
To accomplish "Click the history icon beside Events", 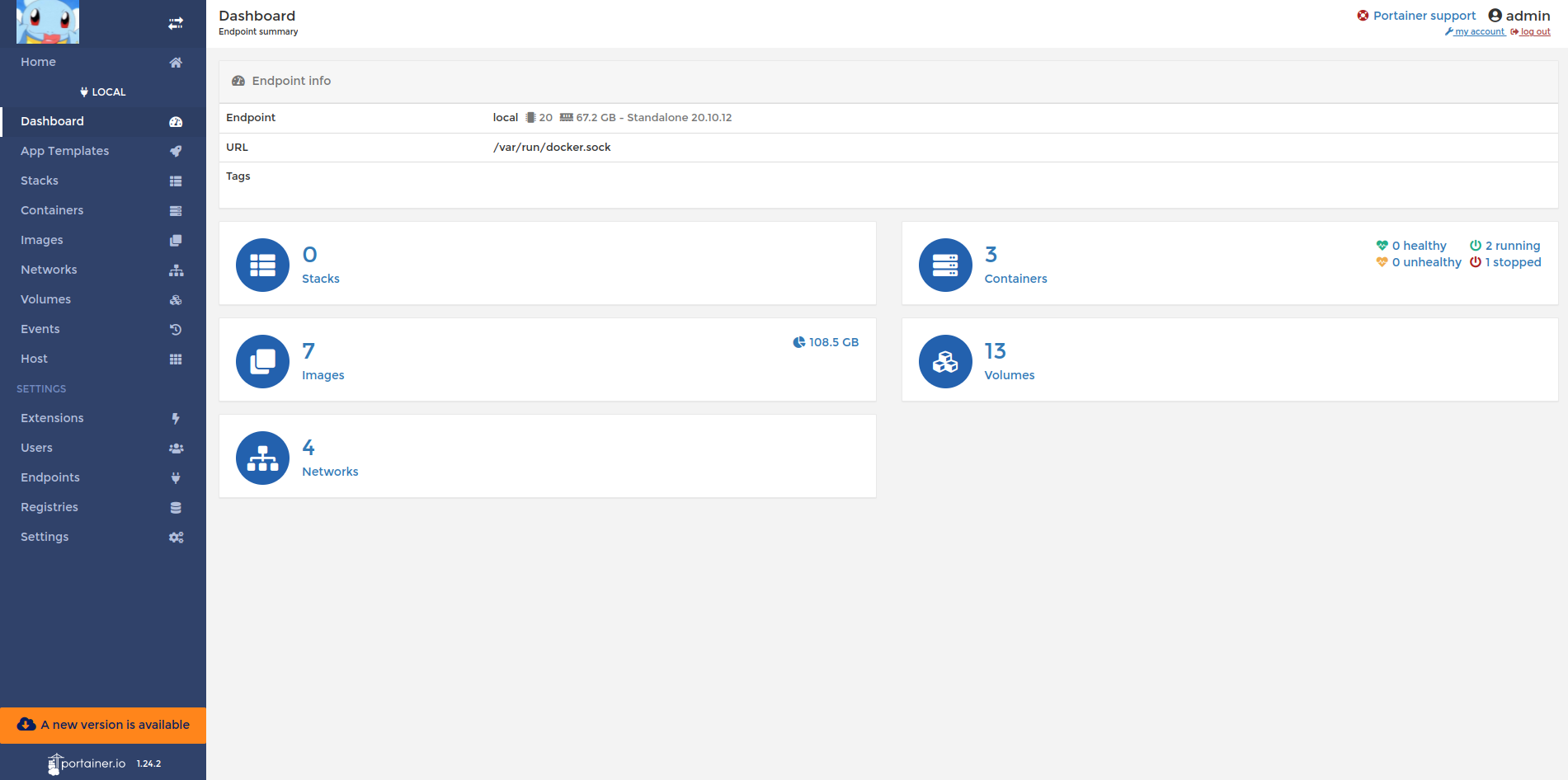I will pyautogui.click(x=176, y=329).
